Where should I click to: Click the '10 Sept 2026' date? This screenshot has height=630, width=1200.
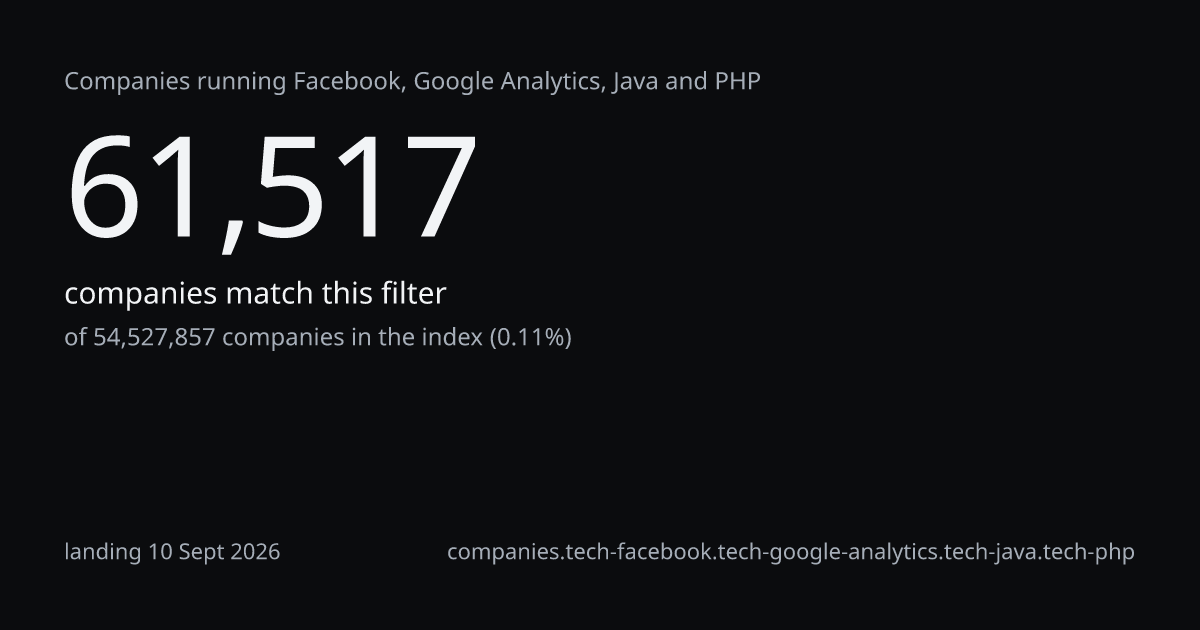coord(215,552)
